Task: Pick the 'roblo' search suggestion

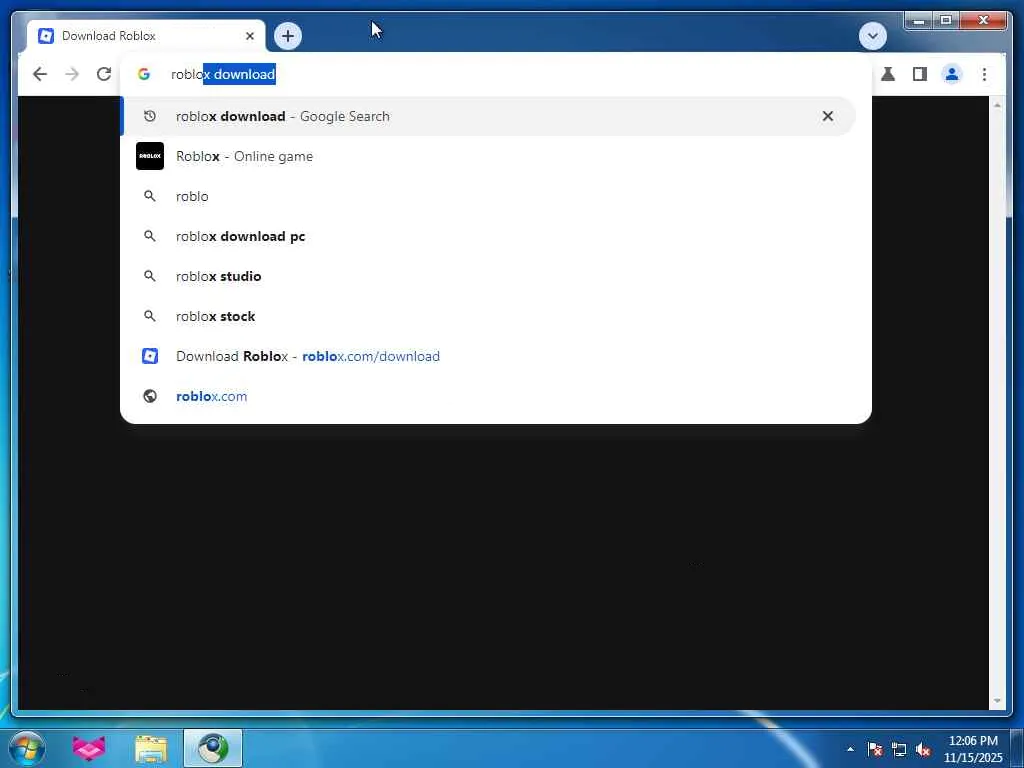Action: tap(488, 196)
